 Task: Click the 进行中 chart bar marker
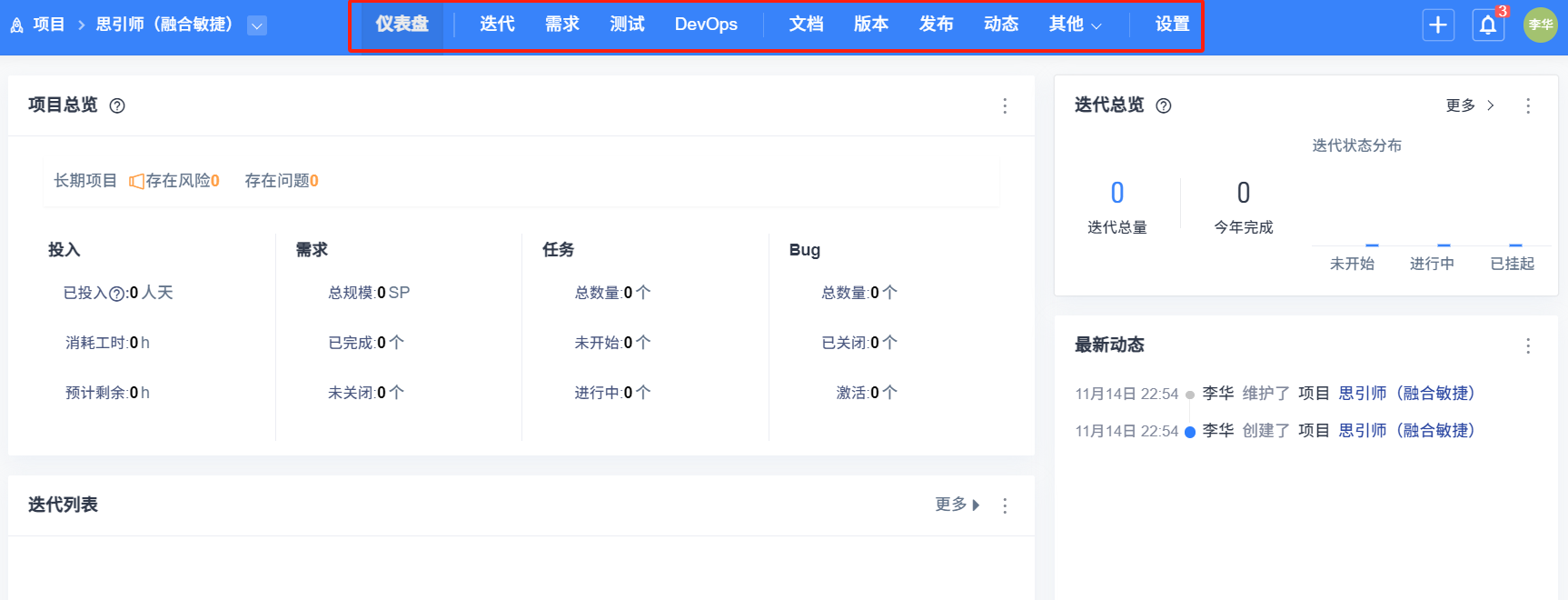point(1444,245)
